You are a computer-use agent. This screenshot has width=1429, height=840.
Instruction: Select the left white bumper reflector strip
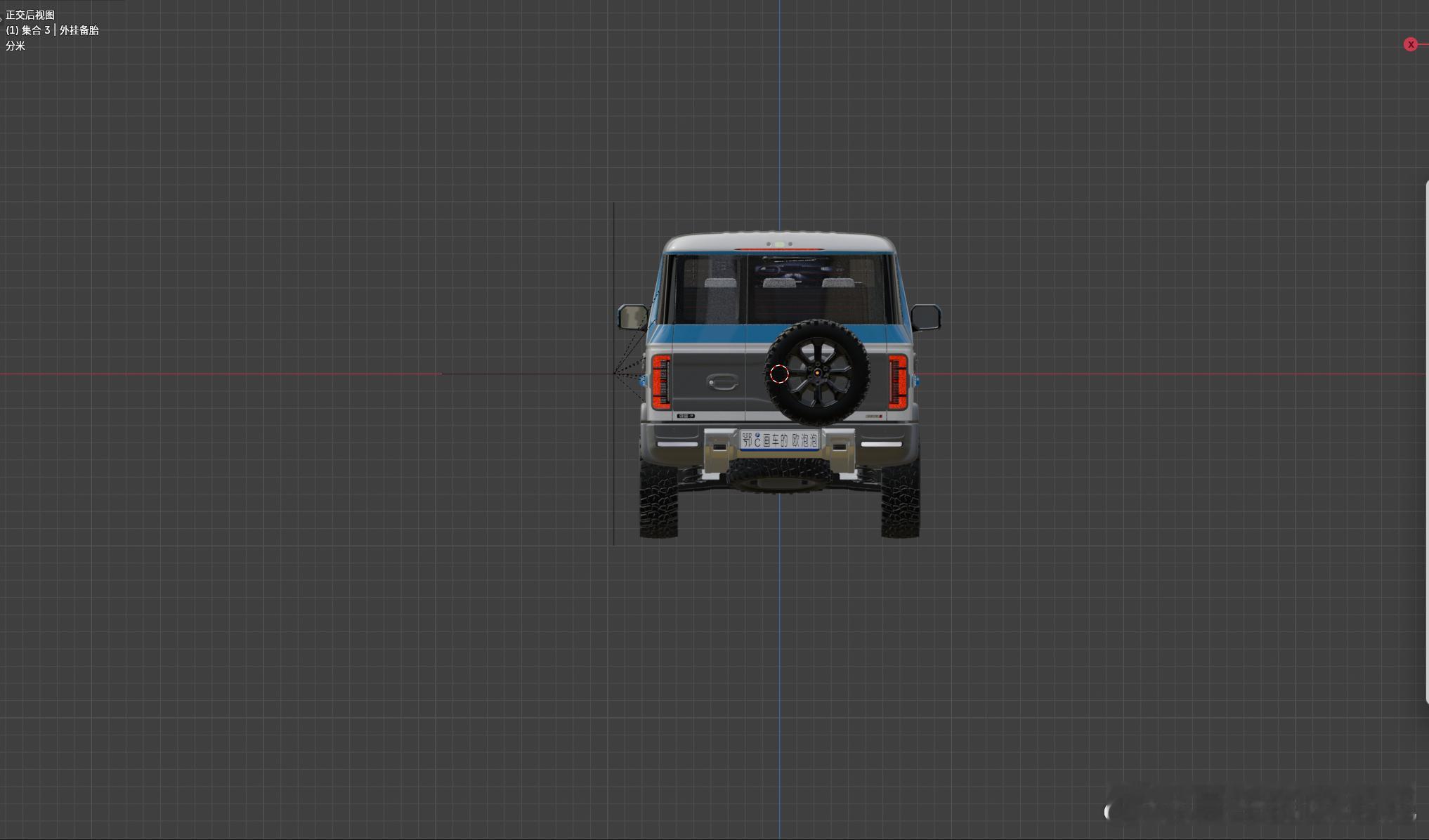(677, 445)
